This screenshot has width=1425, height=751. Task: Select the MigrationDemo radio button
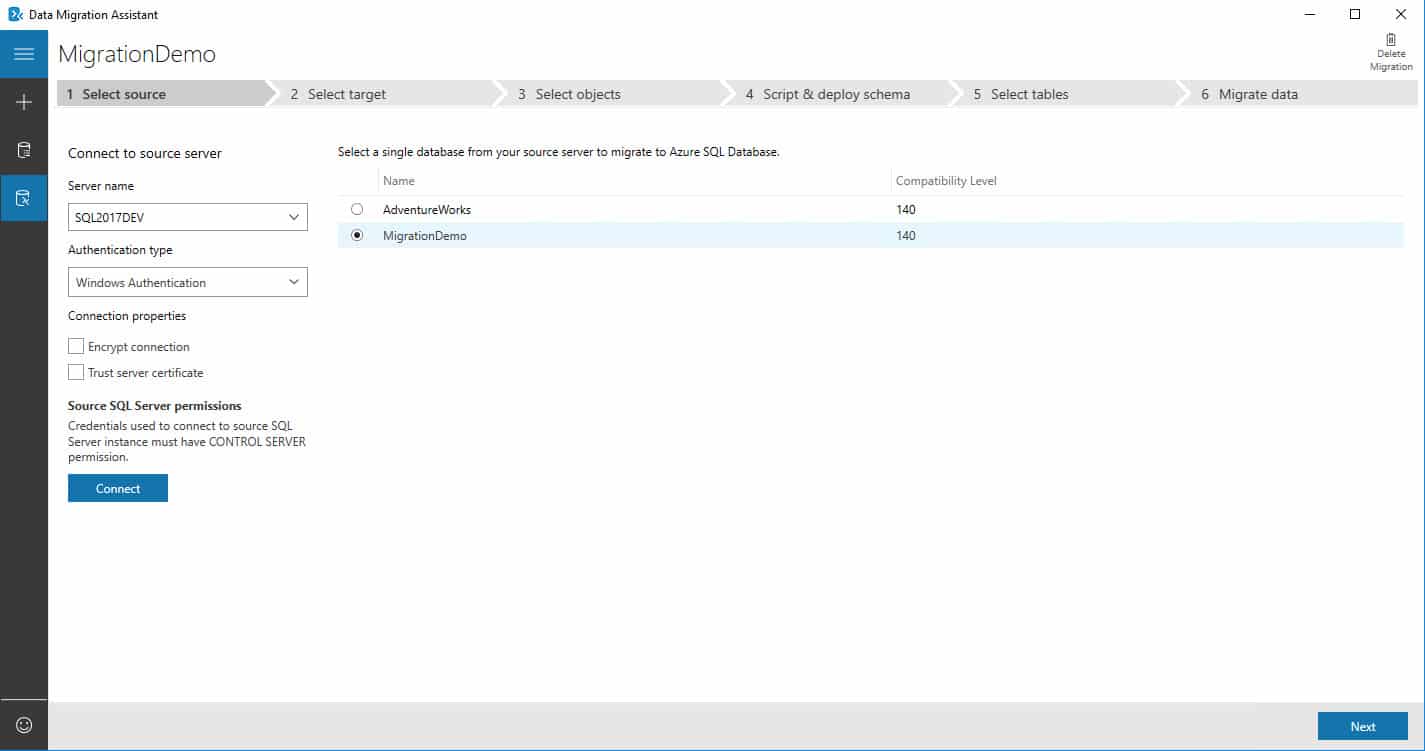[x=357, y=235]
